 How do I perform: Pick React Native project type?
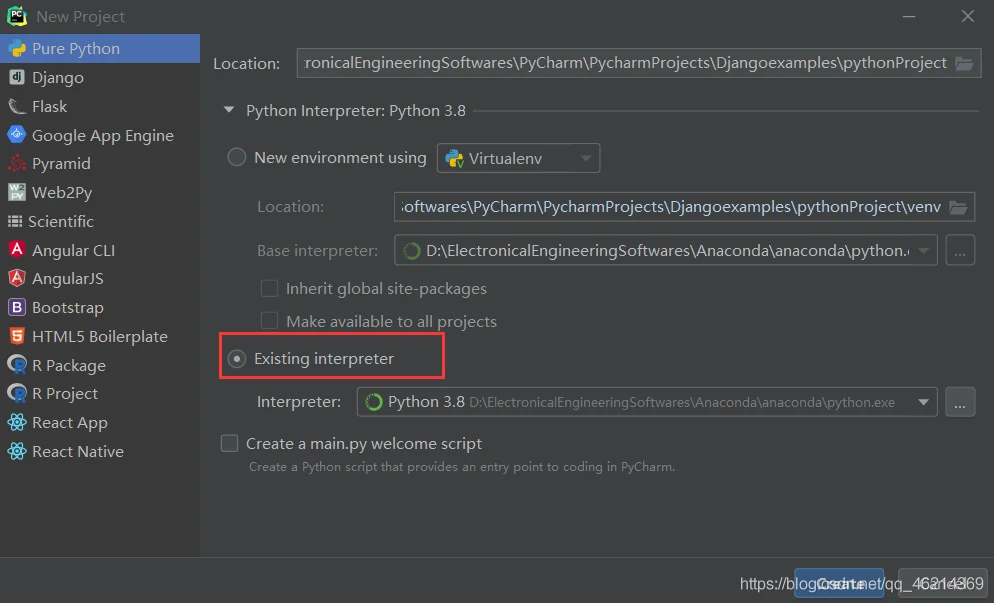click(100, 451)
